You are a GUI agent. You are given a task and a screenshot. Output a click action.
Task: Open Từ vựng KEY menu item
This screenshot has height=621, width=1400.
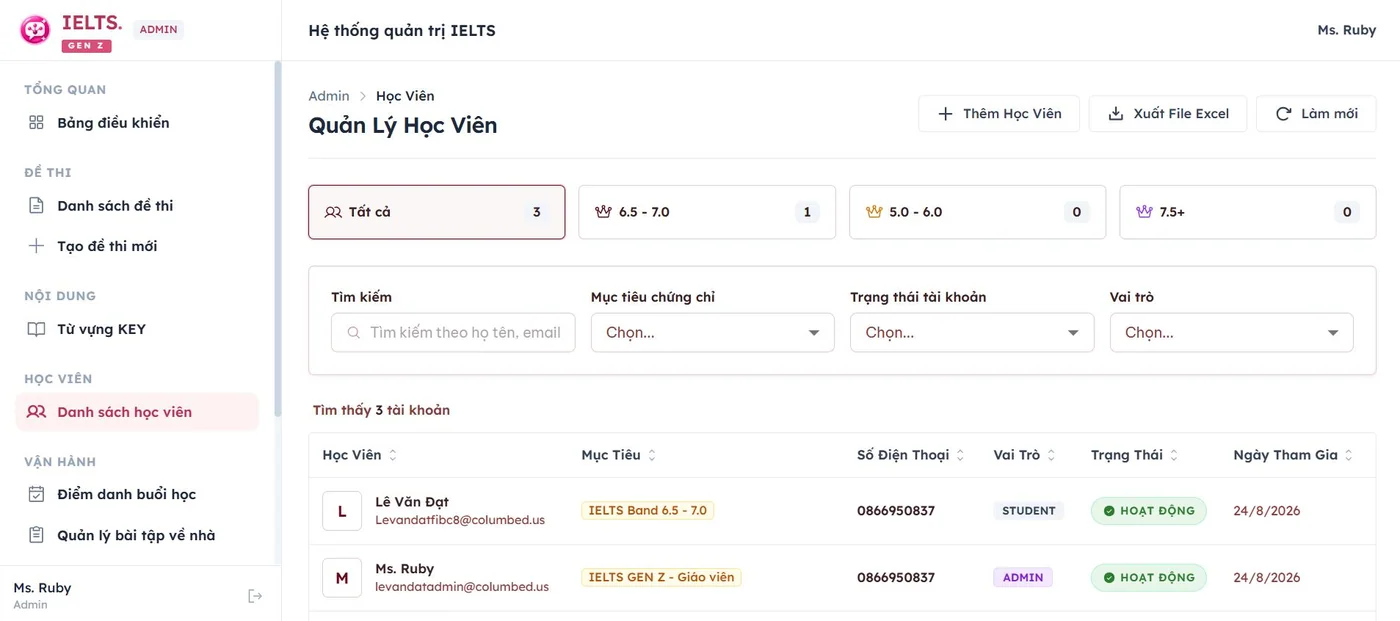[x=137, y=329]
